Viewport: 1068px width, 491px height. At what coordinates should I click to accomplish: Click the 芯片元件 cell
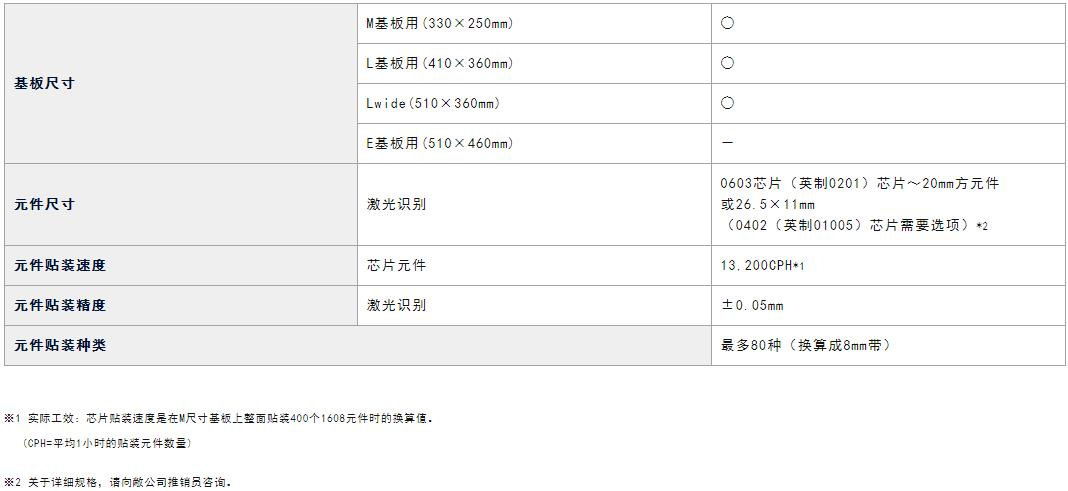[x=396, y=265]
